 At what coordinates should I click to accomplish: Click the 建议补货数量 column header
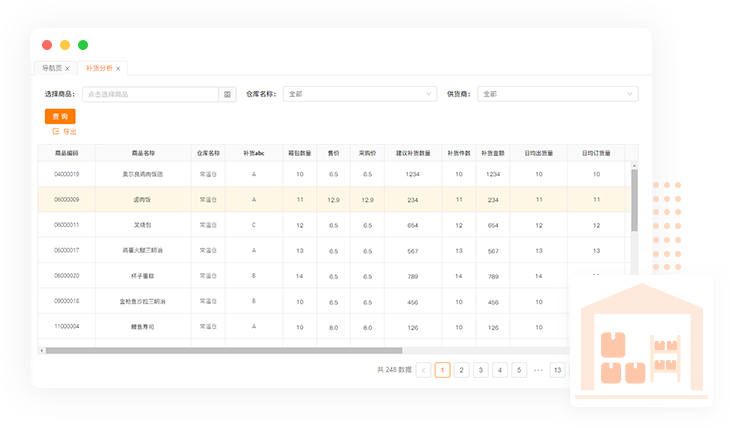pyautogui.click(x=413, y=153)
